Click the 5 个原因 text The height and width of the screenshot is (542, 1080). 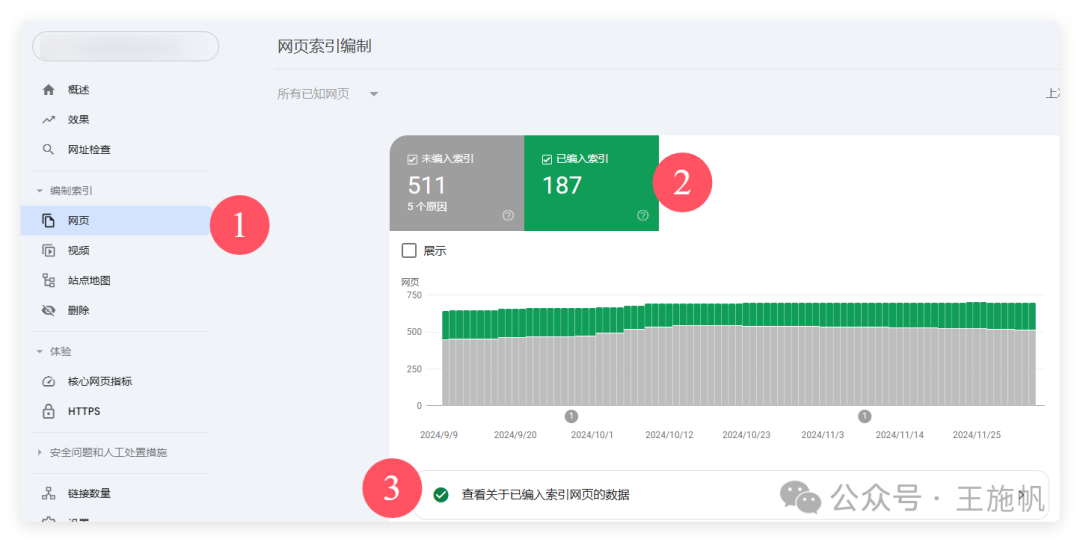[427, 207]
